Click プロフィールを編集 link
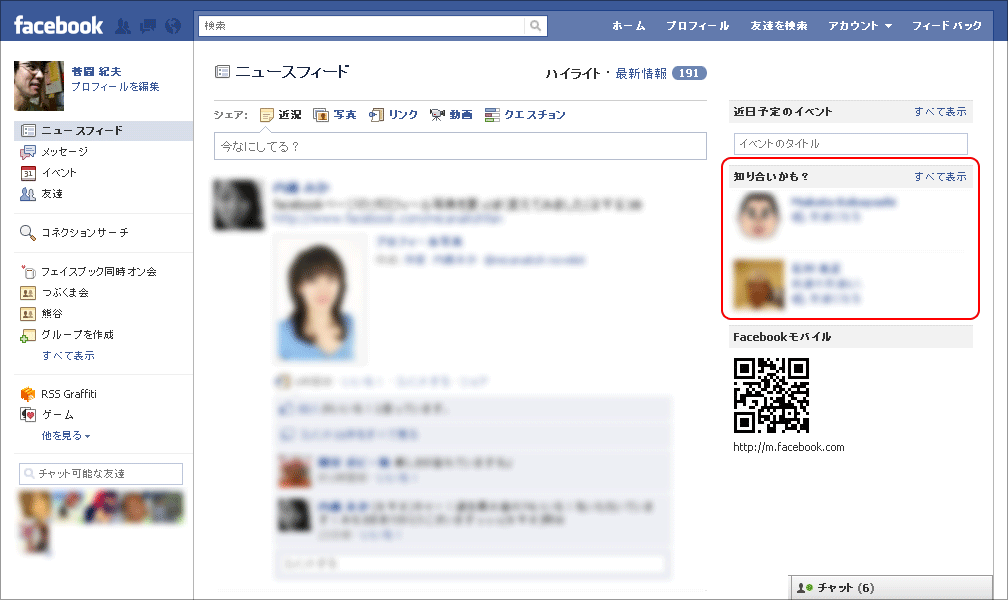This screenshot has height=600, width=1008. [x=115, y=87]
